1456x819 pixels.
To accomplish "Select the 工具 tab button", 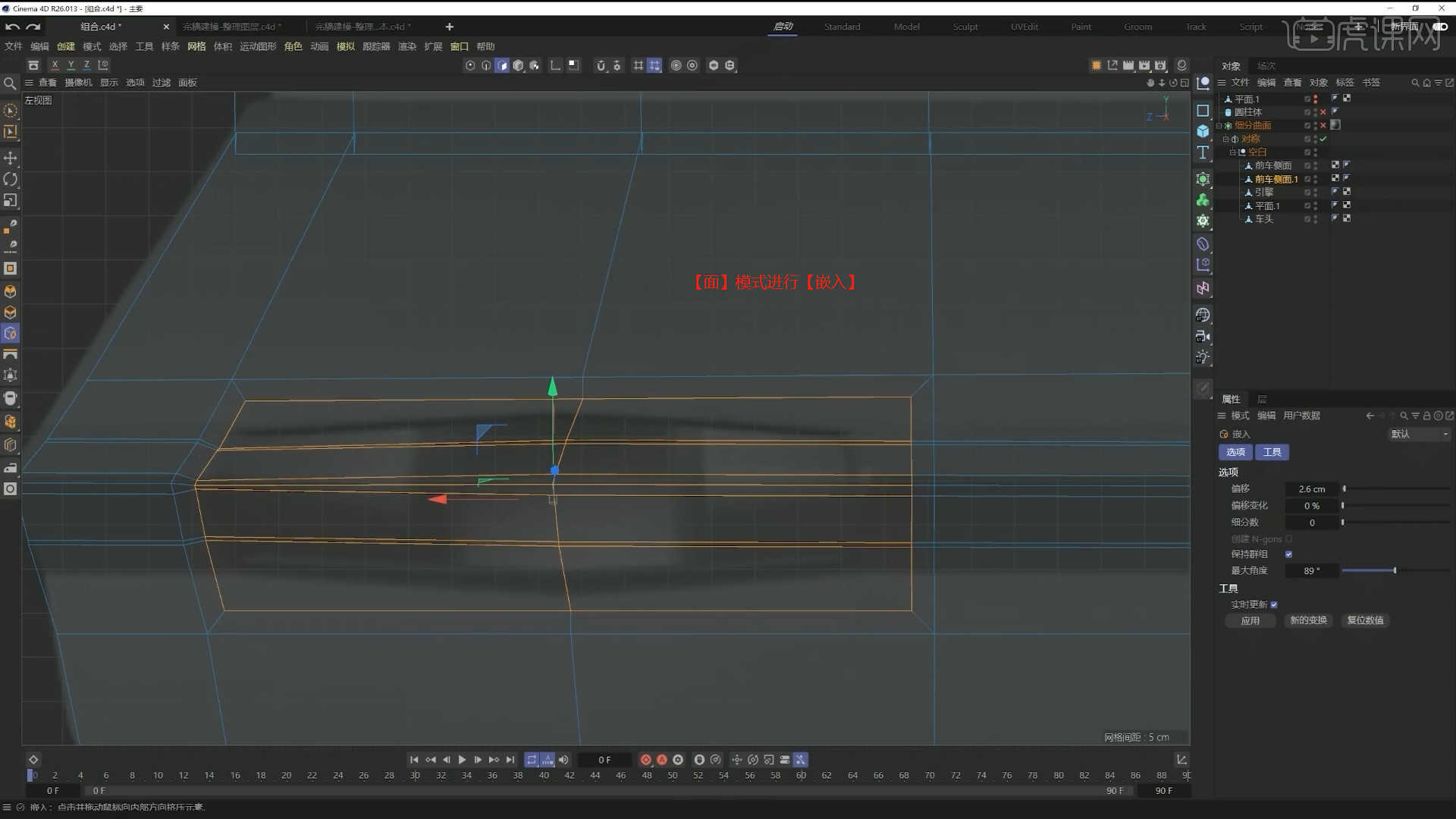I will click(x=1272, y=452).
